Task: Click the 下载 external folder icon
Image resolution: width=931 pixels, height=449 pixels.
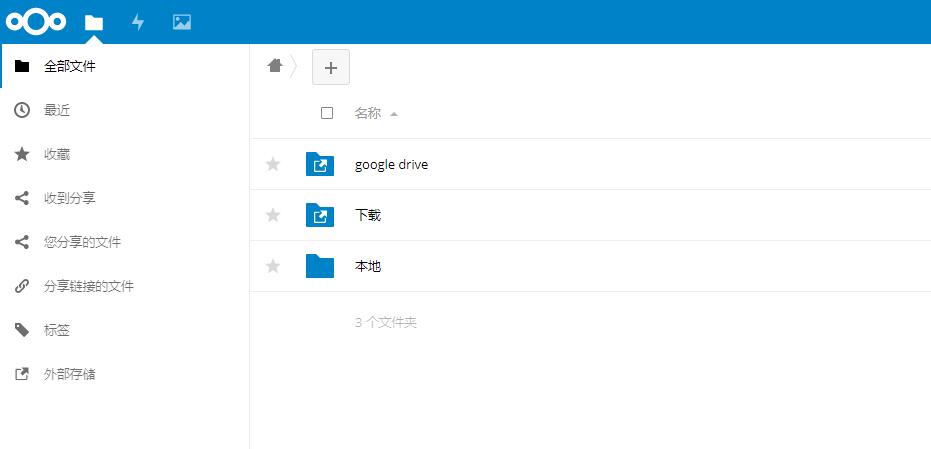Action: [x=320, y=215]
